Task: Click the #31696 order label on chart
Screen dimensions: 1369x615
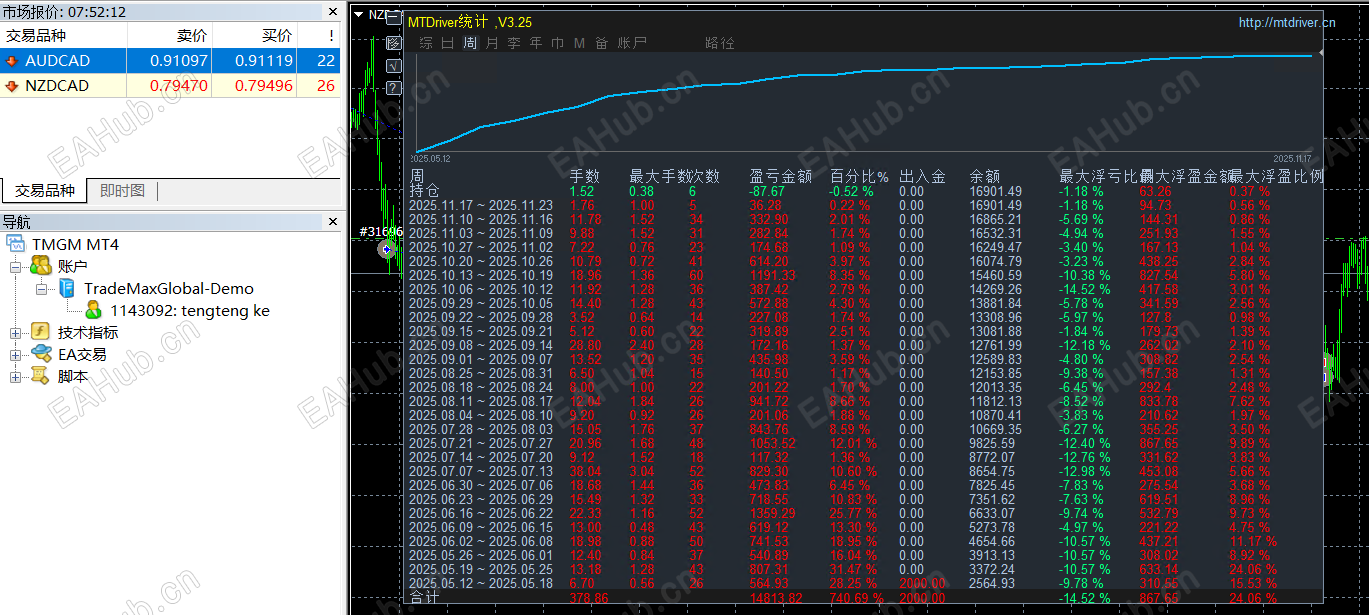Action: click(381, 231)
